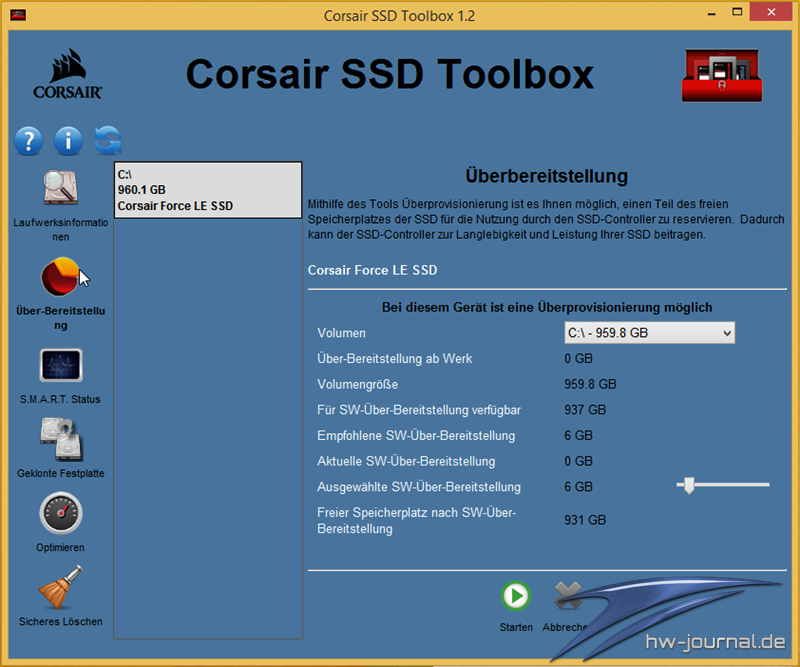
Task: Maximize the Corsair SSD Toolbox window
Action: point(737,12)
